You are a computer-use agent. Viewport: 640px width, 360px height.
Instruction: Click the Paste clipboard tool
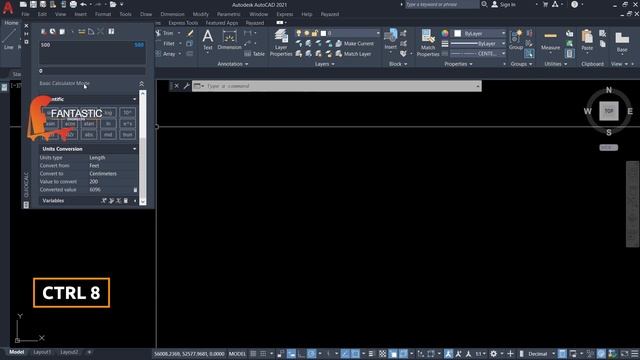pos(587,40)
